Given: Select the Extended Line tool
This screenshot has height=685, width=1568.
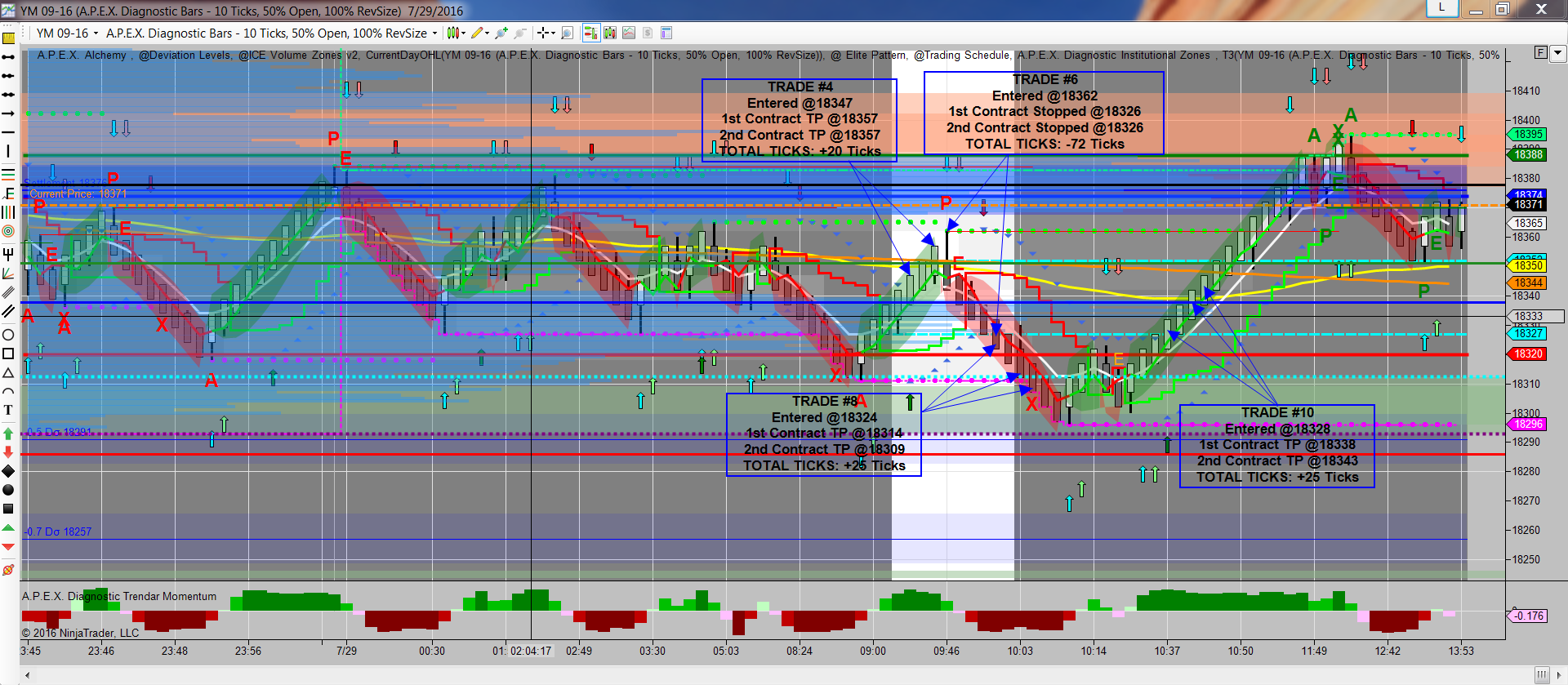Looking at the screenshot, I should point(8,94).
